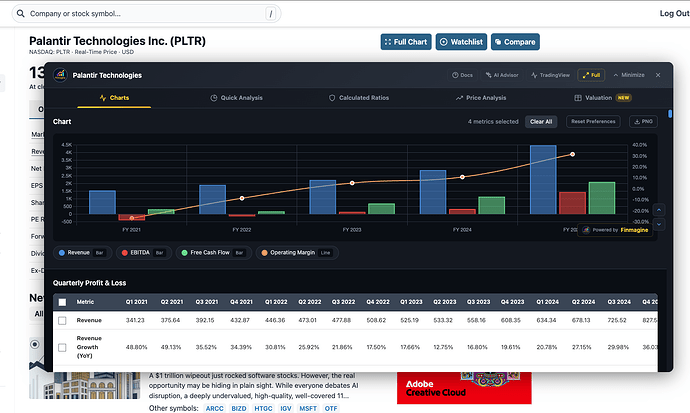Open the Calculated Ratios tab
Screen dimensions: 690x413
pyautogui.click(x=359, y=98)
